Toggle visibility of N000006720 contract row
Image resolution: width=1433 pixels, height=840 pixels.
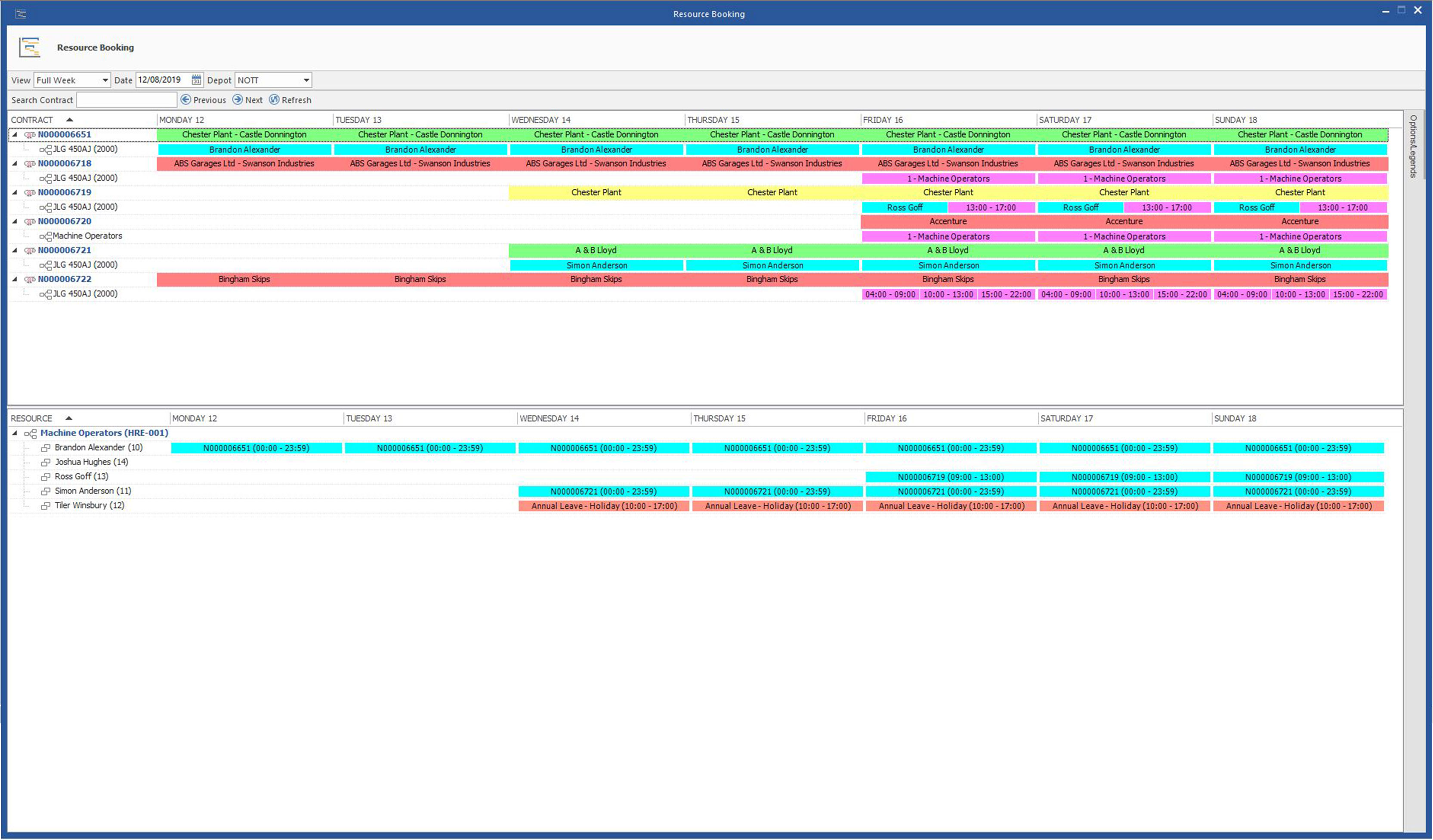coord(15,221)
